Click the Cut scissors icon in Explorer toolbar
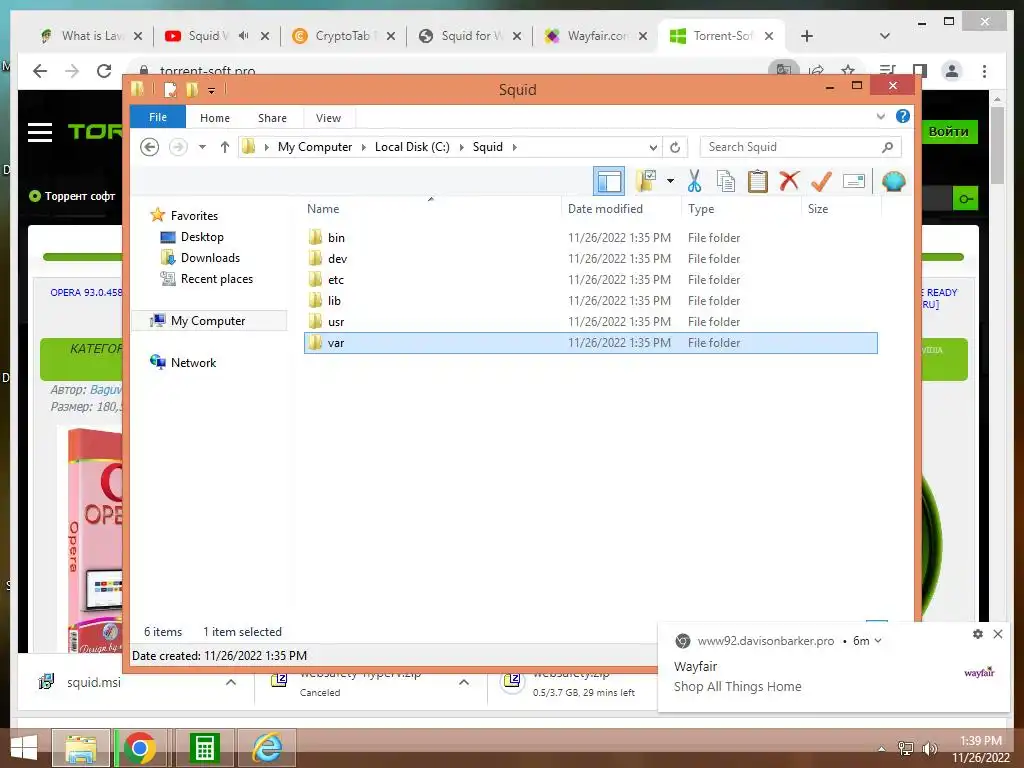Viewport: 1024px width, 768px height. click(694, 181)
